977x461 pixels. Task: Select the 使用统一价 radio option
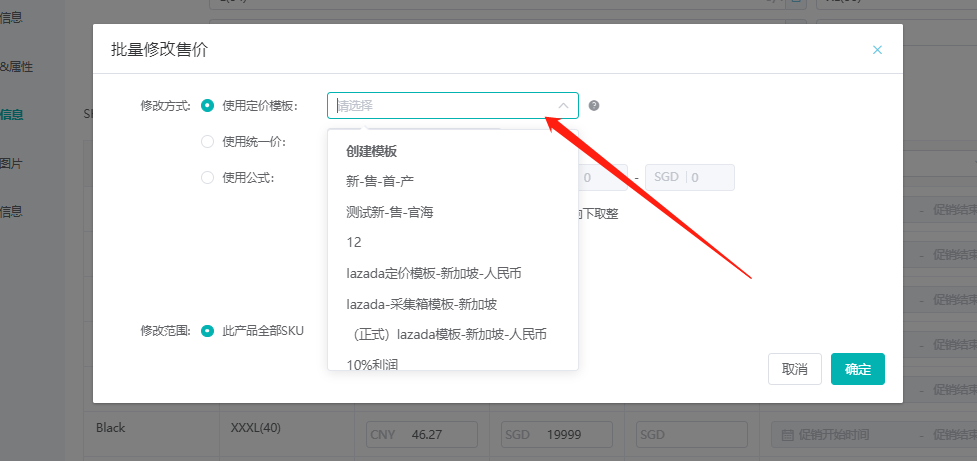coord(208,142)
